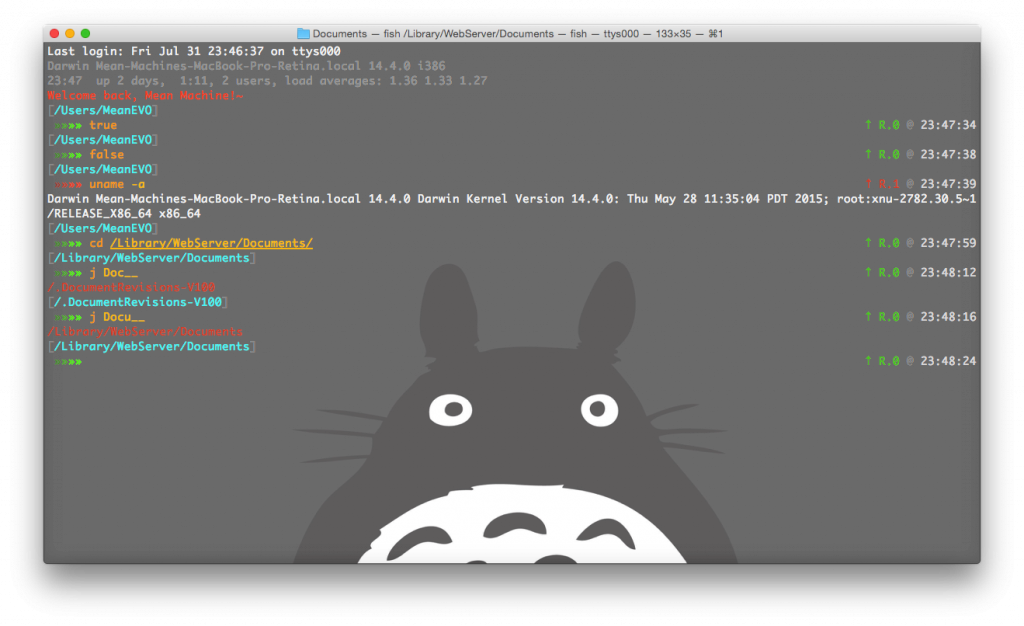Click the red close window button

55,34
